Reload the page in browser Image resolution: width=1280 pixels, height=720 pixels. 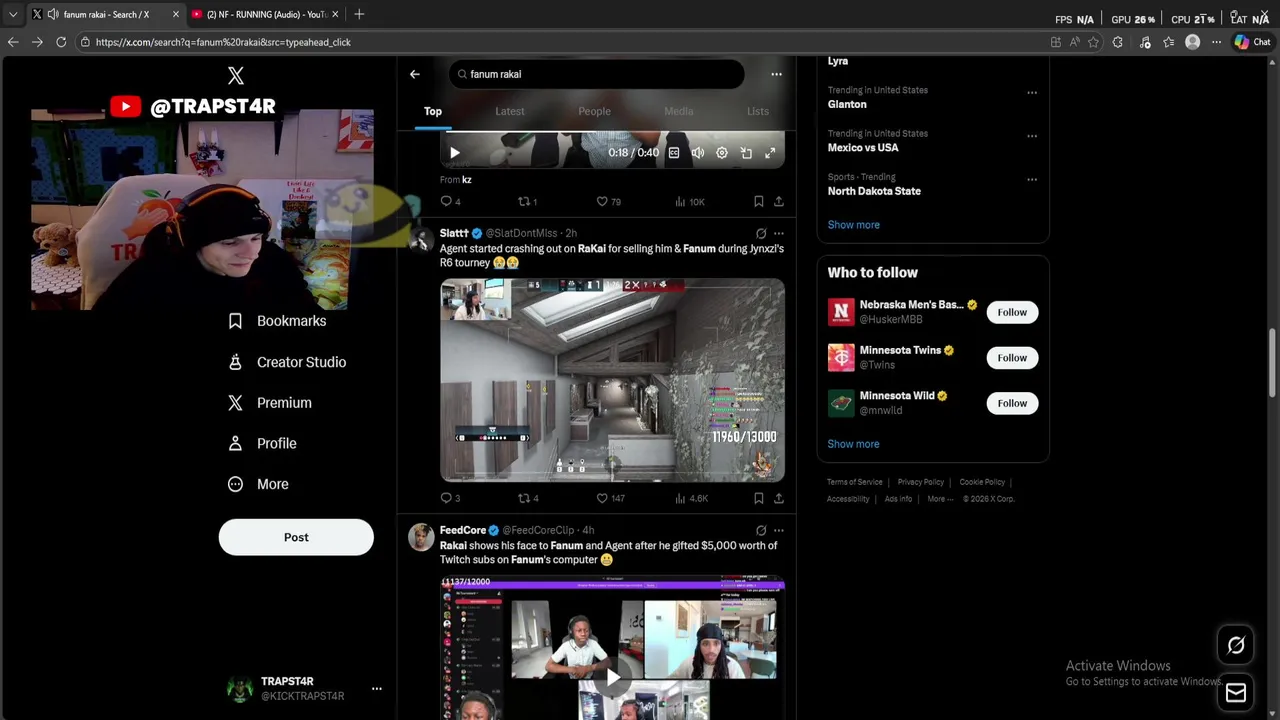[61, 42]
